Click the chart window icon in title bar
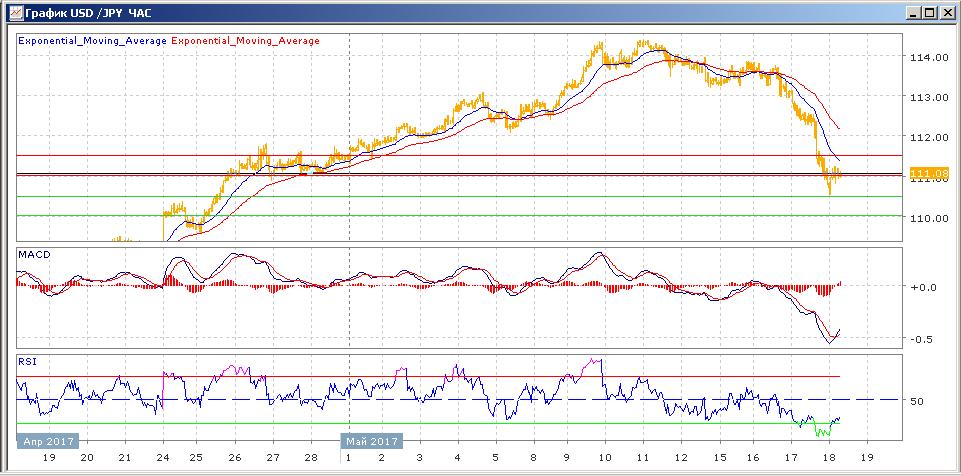 [x=14, y=12]
